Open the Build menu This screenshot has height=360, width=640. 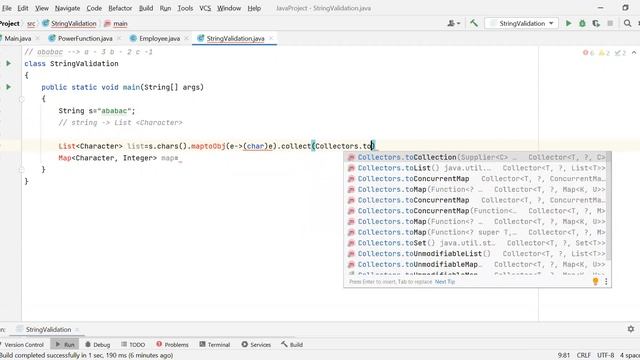146,8
